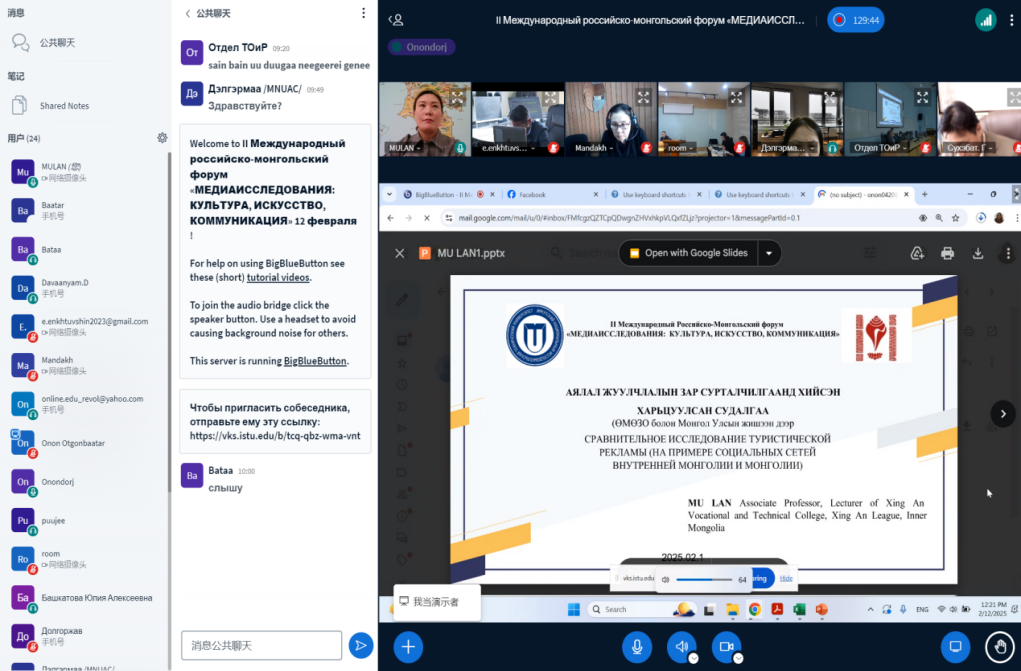
Task: Toggle webcam sharing button
Action: click(x=726, y=647)
